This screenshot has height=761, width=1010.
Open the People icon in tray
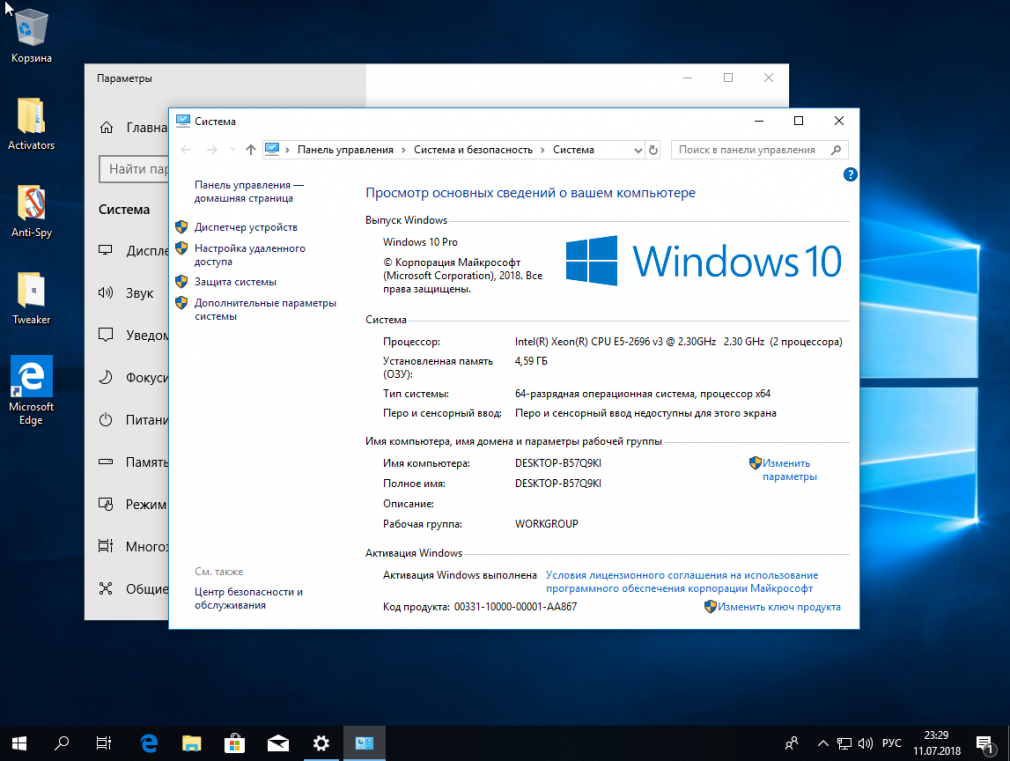792,744
